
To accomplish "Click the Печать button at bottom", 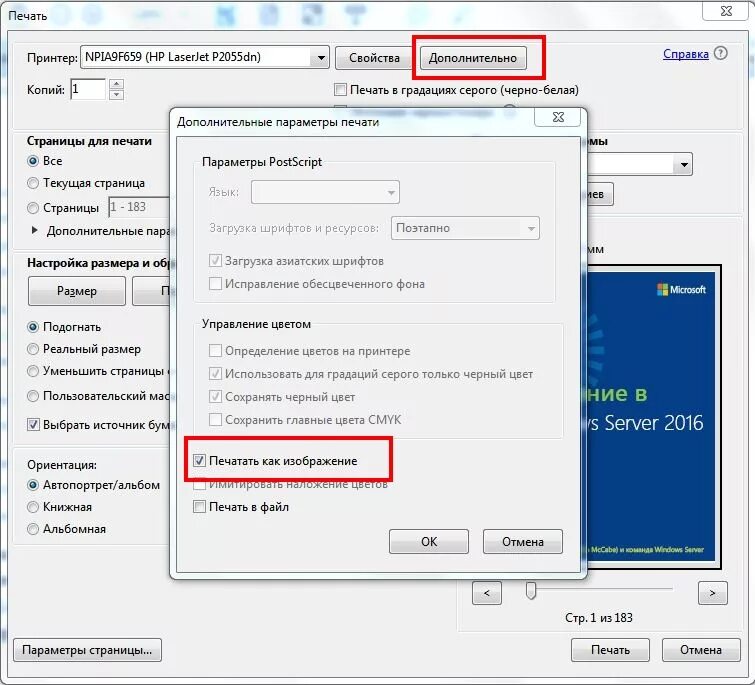I will coord(610,650).
